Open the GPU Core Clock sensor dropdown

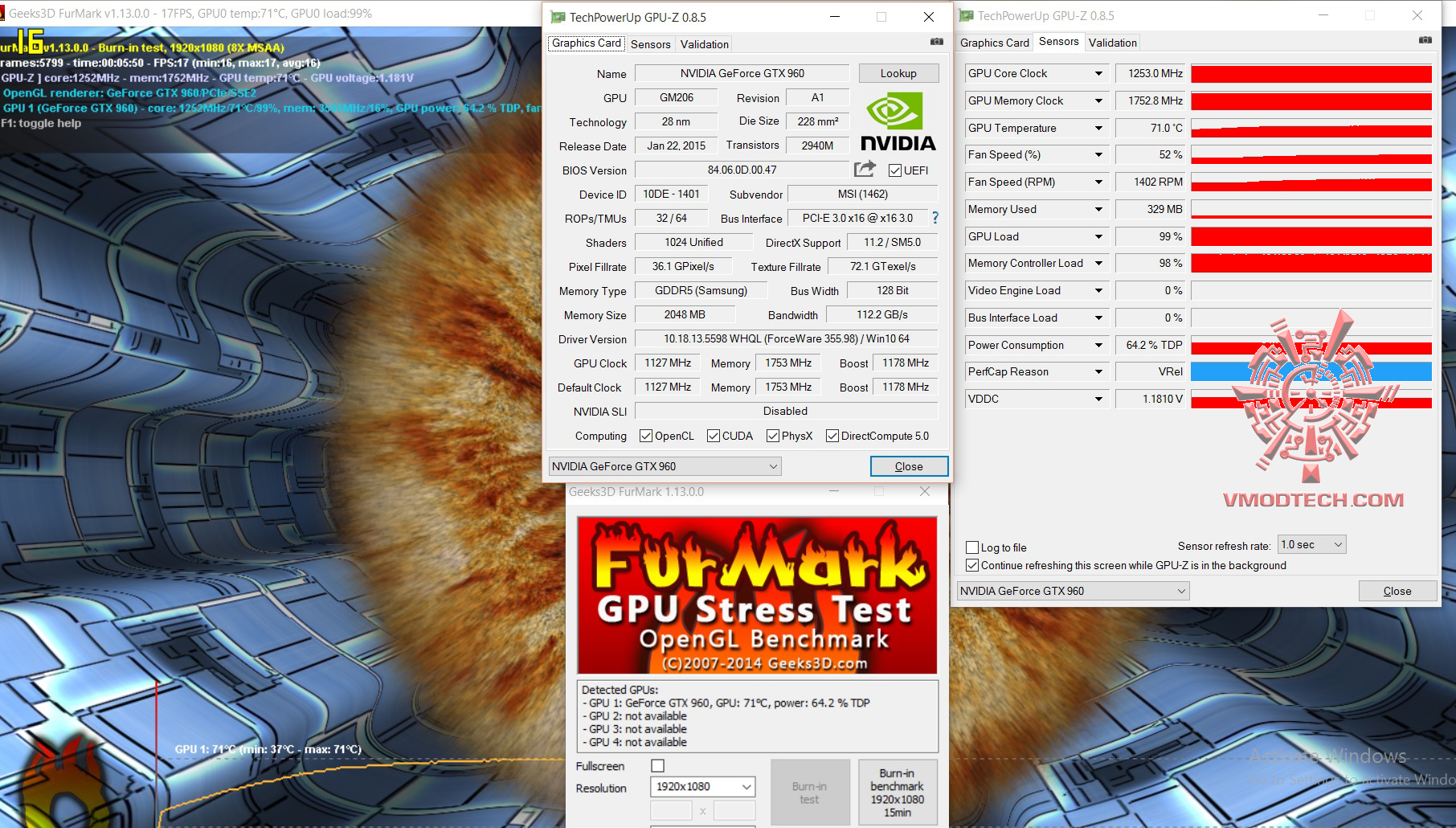pyautogui.click(x=1098, y=74)
